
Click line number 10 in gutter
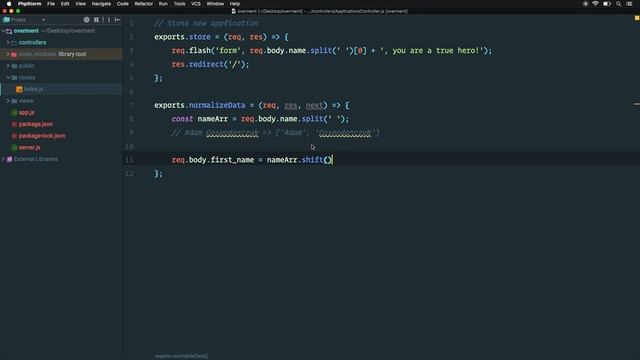pyautogui.click(x=129, y=146)
